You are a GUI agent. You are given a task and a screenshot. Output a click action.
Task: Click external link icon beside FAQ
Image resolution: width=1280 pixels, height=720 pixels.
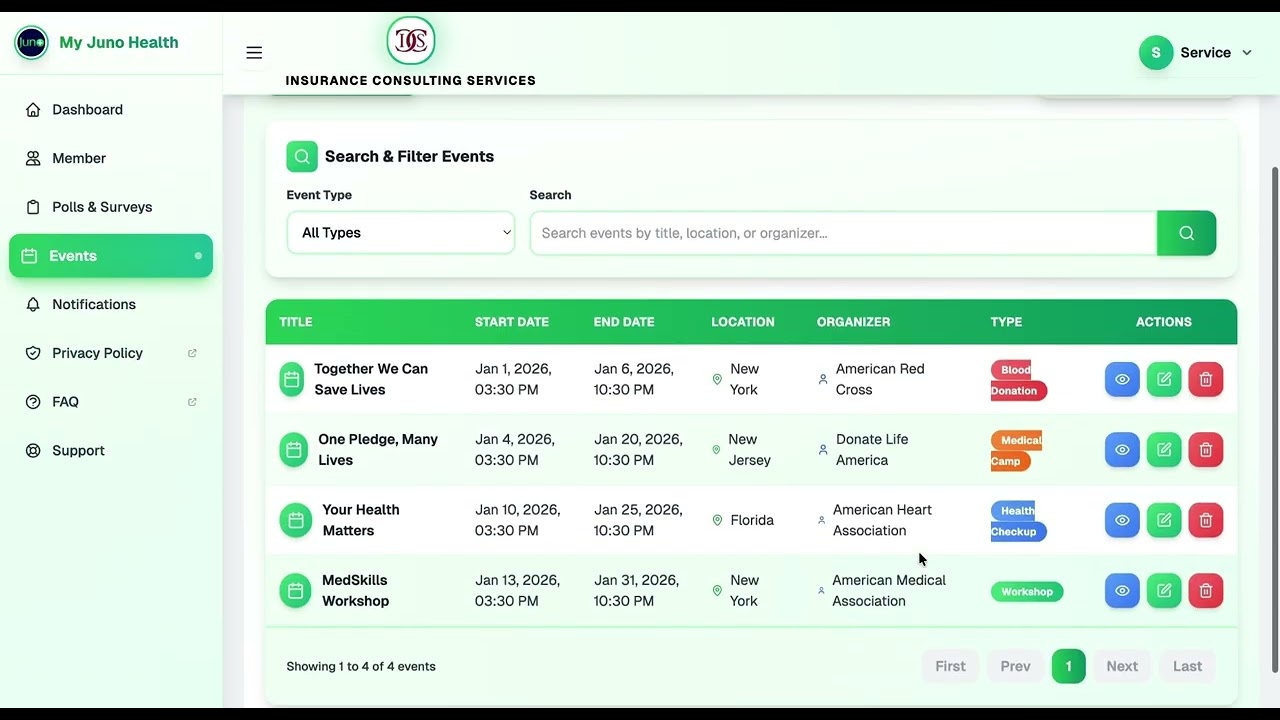coord(192,402)
